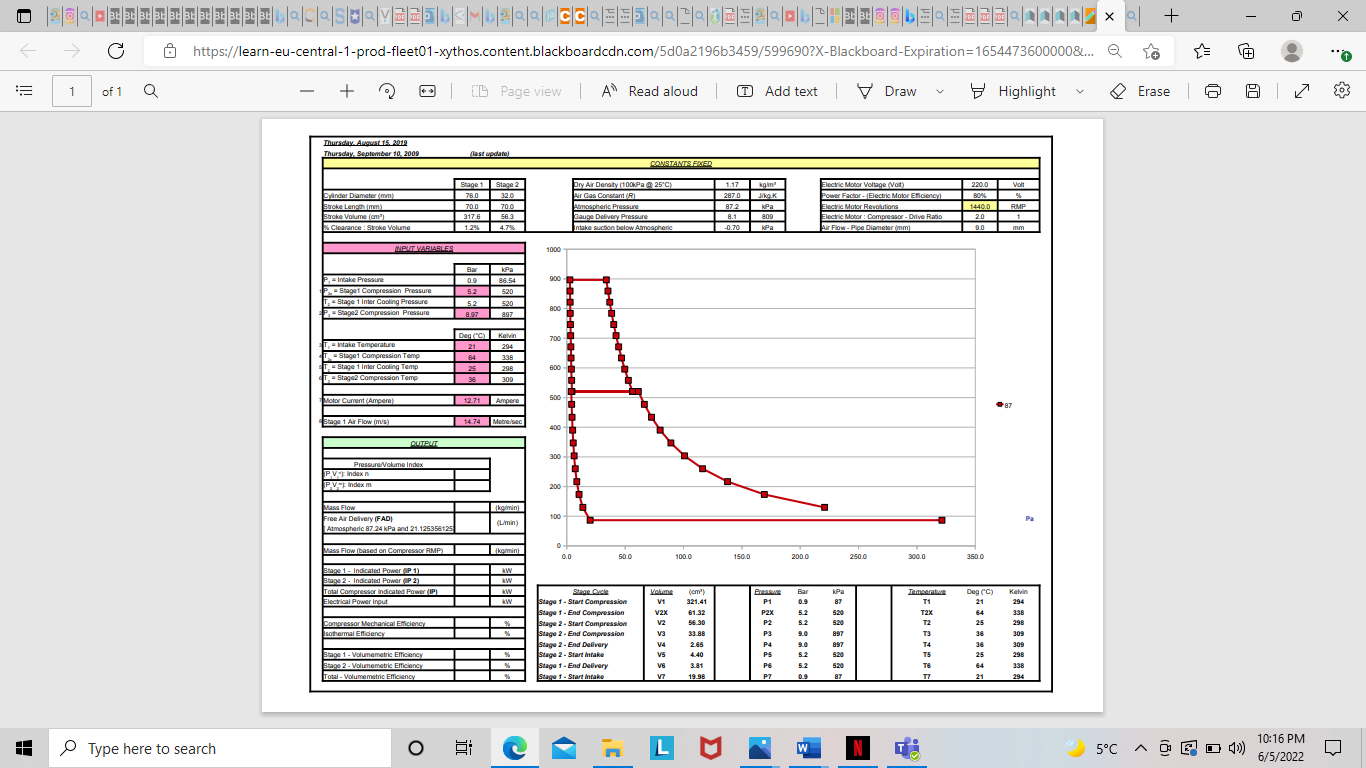Viewport: 1366px width, 768px height.
Task: Open File Explorer from the taskbar
Action: [x=612, y=748]
